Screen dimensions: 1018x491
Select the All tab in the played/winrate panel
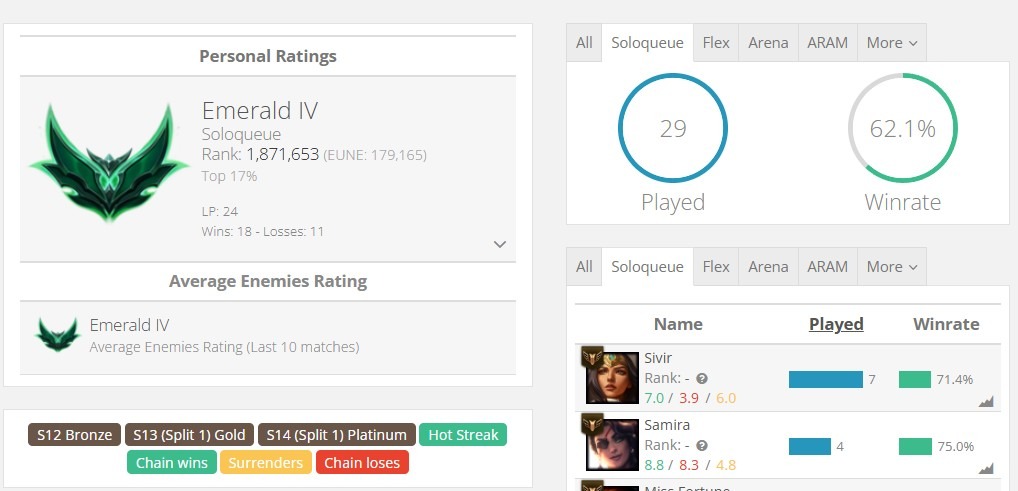pyautogui.click(x=584, y=43)
